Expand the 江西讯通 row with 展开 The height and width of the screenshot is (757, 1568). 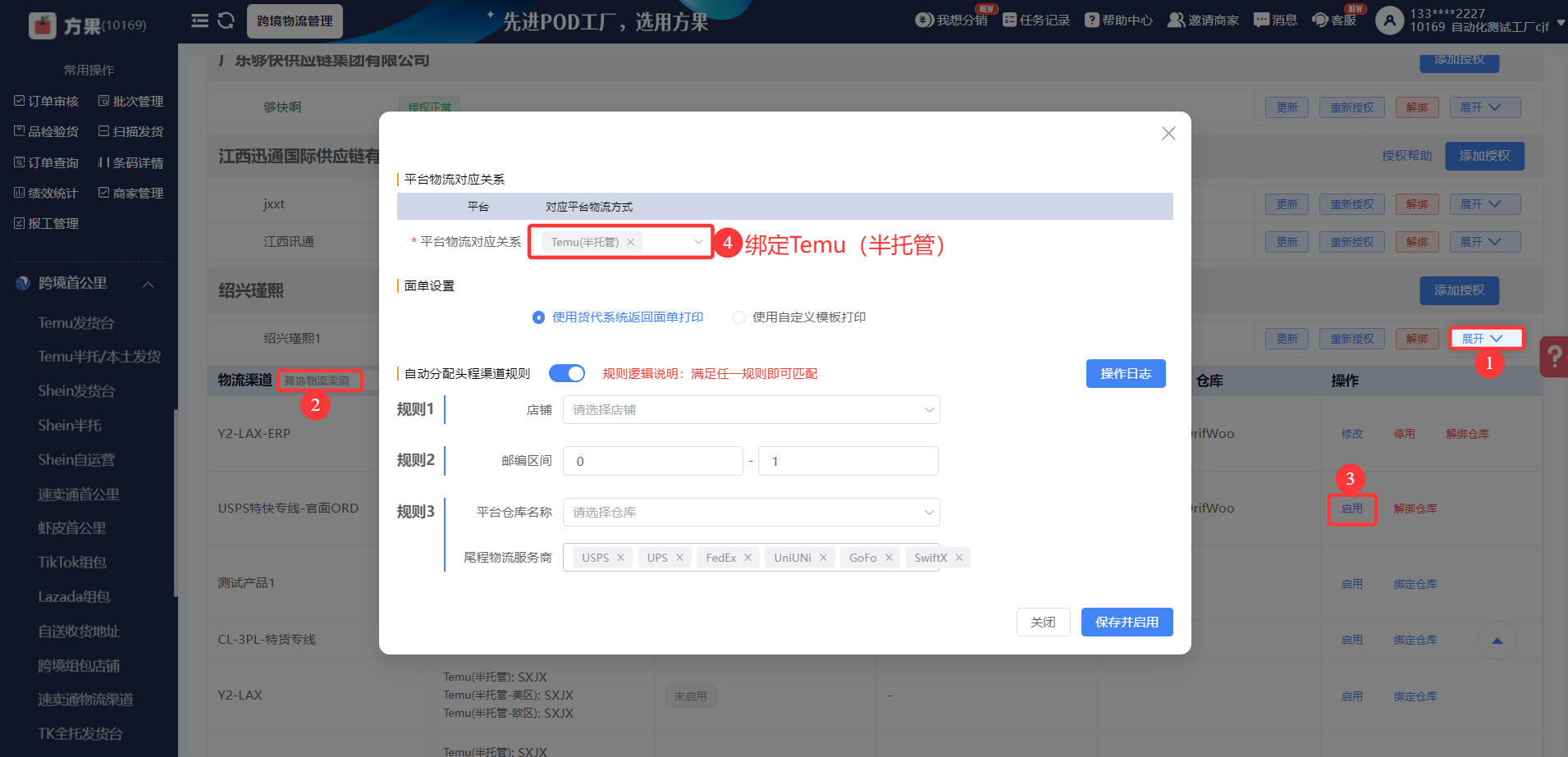click(1485, 242)
